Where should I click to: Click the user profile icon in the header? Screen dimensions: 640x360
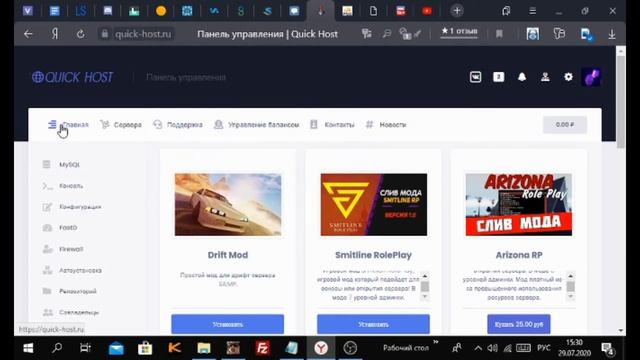545,77
